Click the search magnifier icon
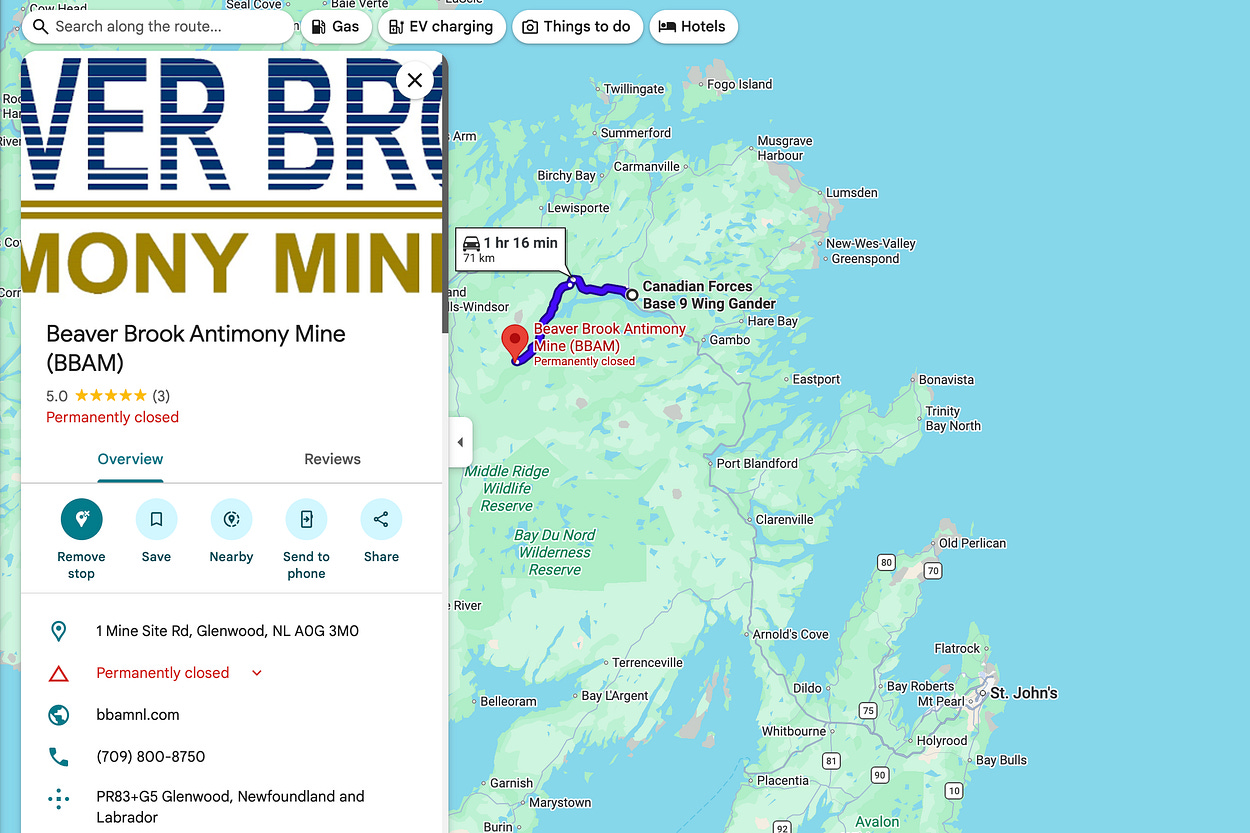The width and height of the screenshot is (1250, 833). [40, 27]
